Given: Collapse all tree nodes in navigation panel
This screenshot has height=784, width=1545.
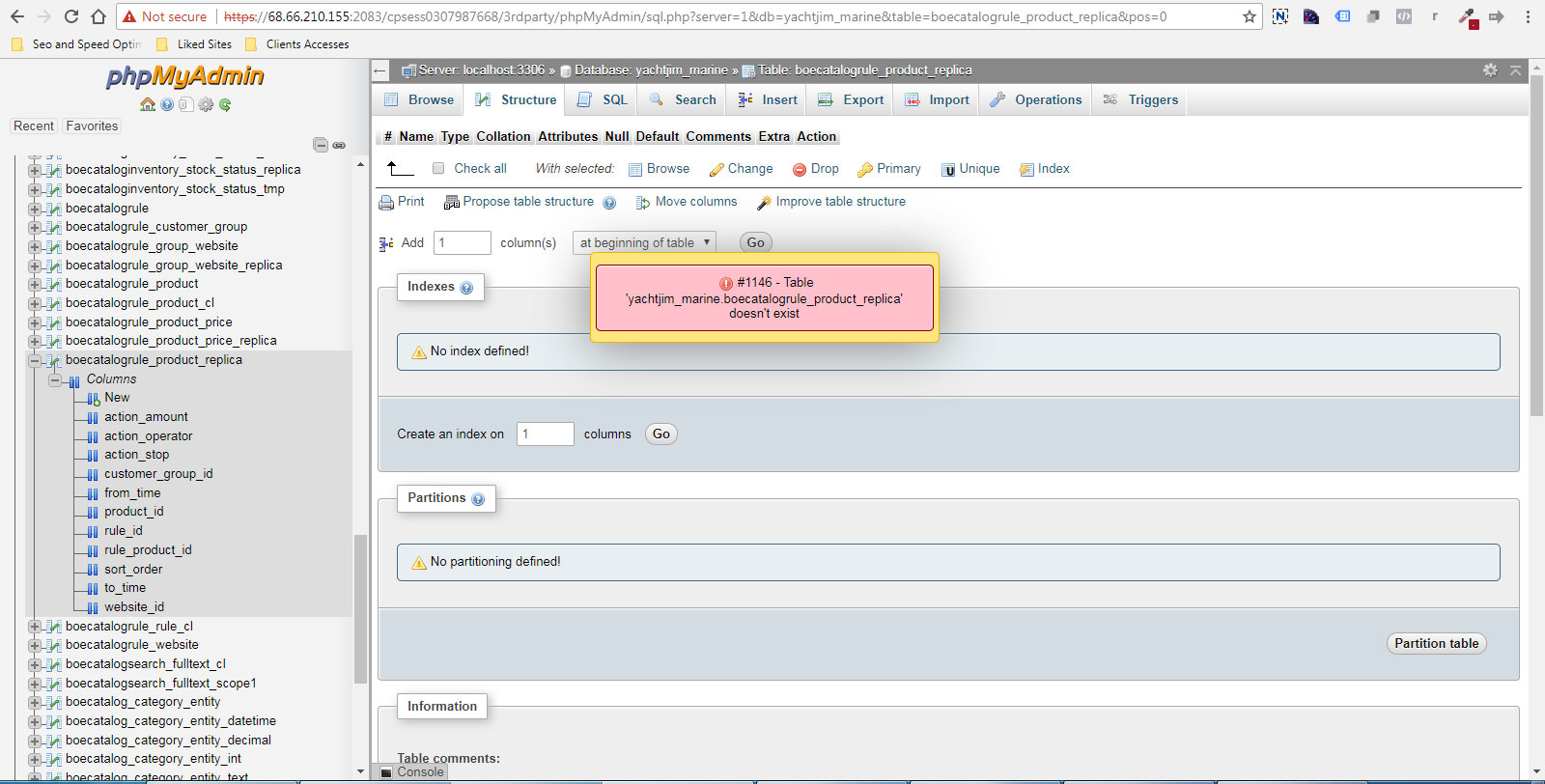Looking at the screenshot, I should pyautogui.click(x=321, y=145).
